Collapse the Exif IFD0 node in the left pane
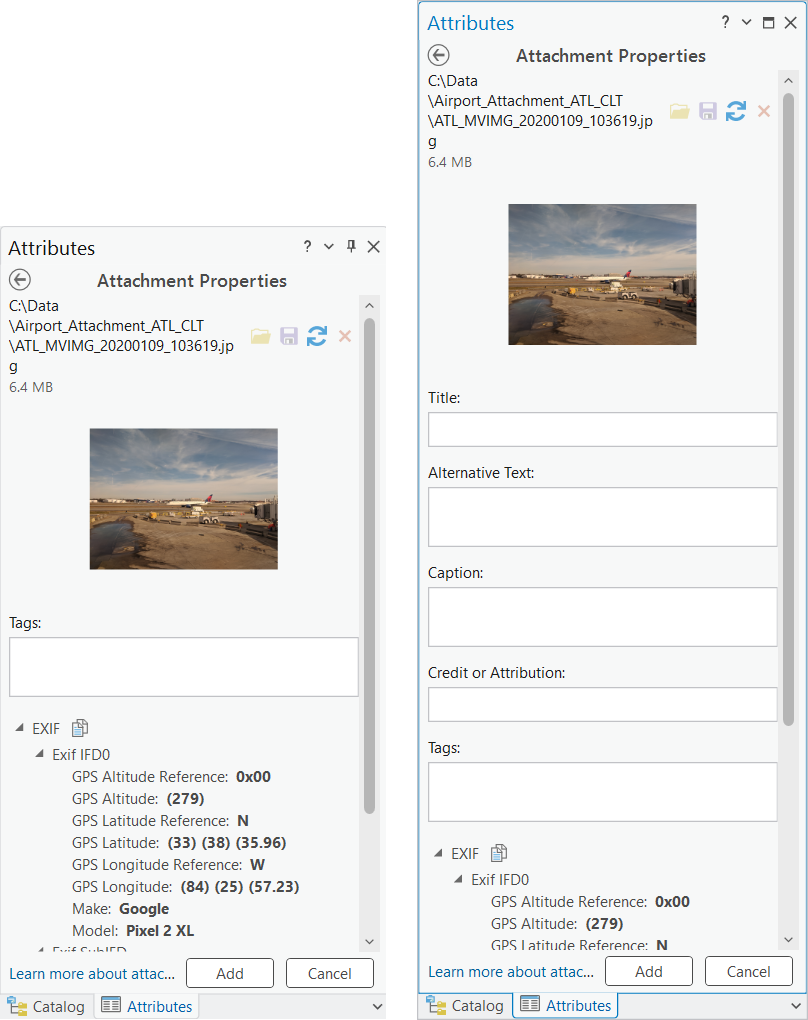 coord(40,754)
